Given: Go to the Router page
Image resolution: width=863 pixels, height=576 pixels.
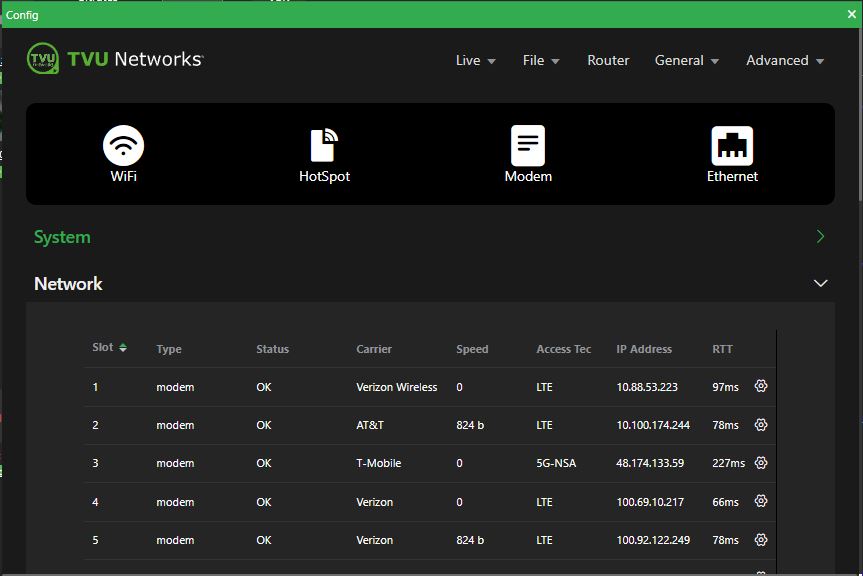Looking at the screenshot, I should pyautogui.click(x=608, y=60).
